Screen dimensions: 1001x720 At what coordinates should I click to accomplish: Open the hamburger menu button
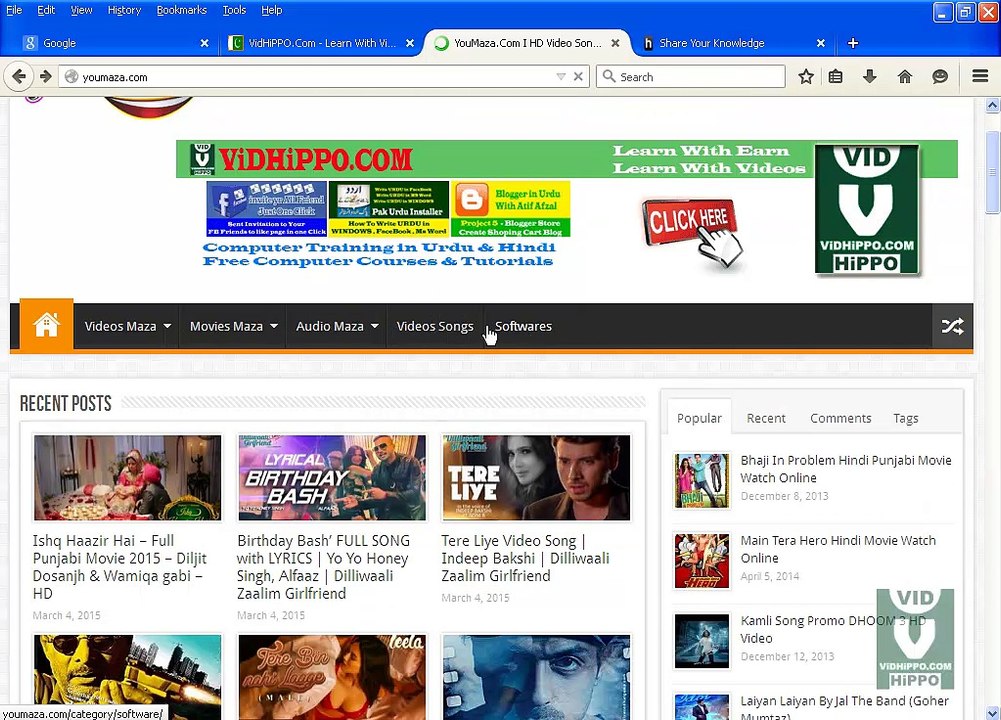tap(980, 77)
